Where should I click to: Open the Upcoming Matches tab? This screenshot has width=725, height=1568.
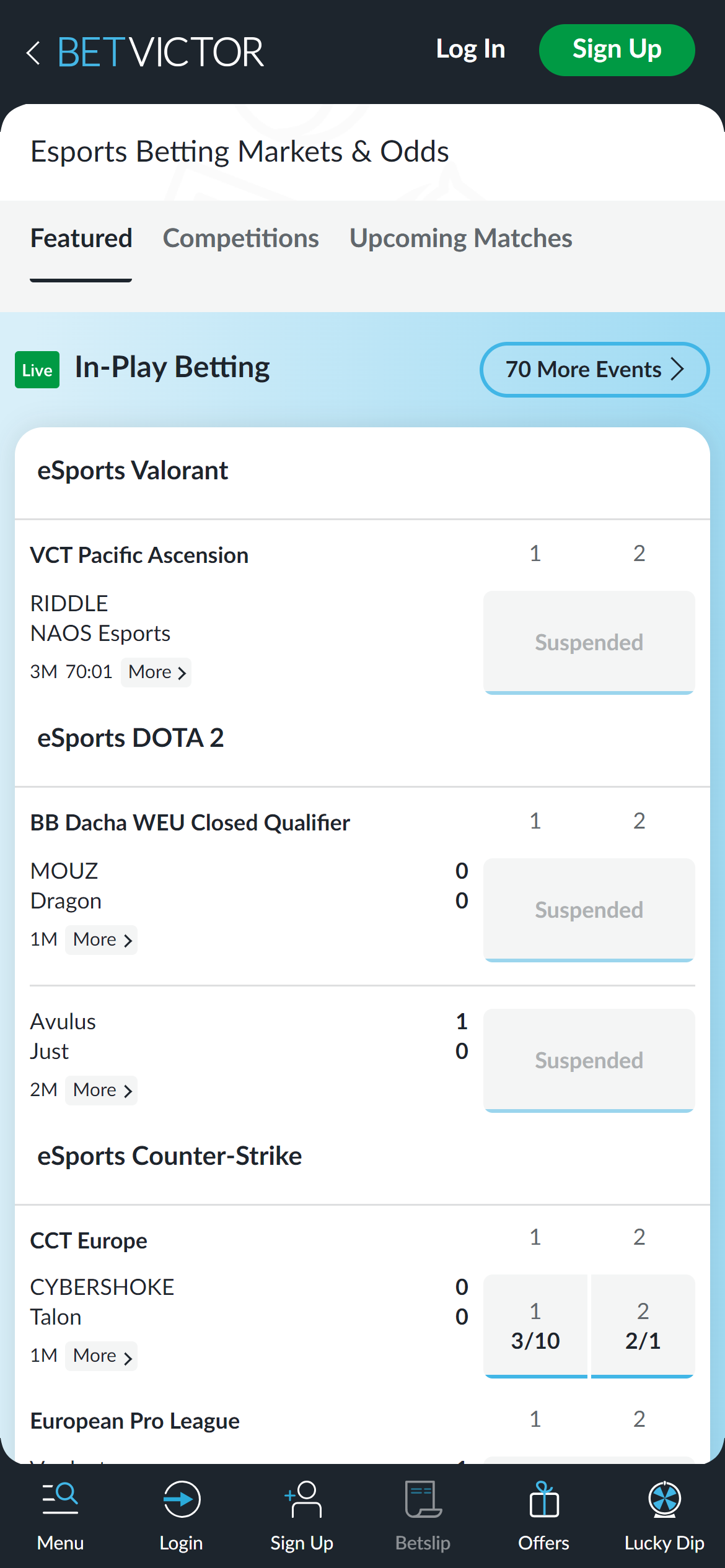(x=460, y=238)
